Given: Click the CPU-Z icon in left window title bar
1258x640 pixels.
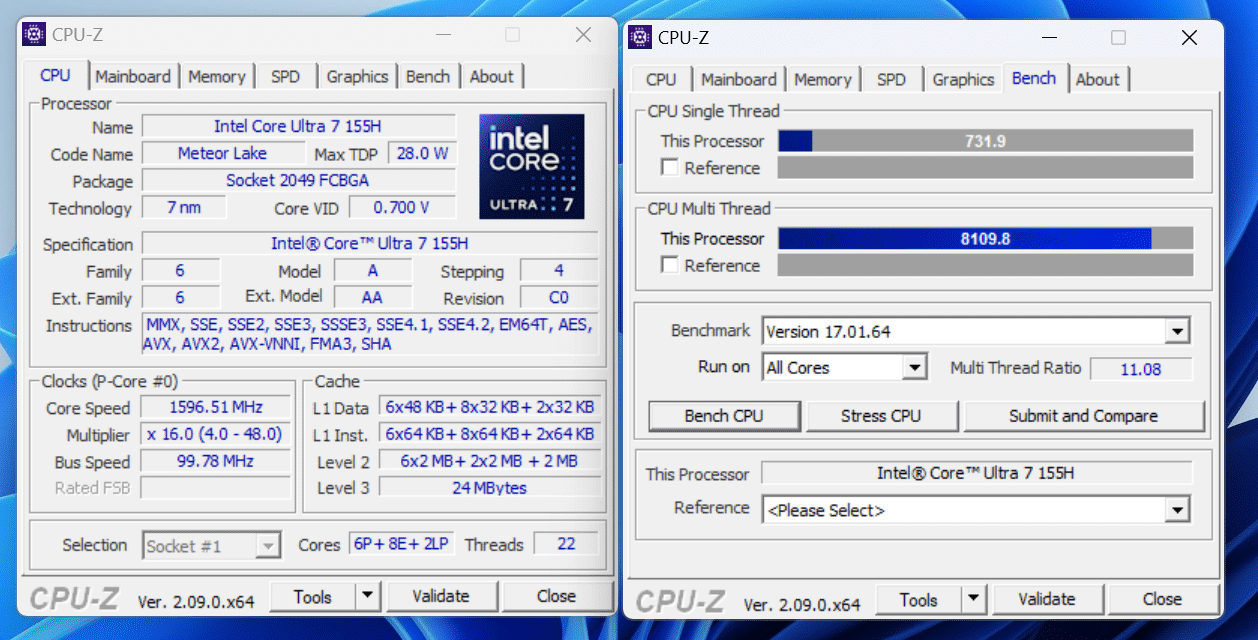Looking at the screenshot, I should (x=35, y=35).
